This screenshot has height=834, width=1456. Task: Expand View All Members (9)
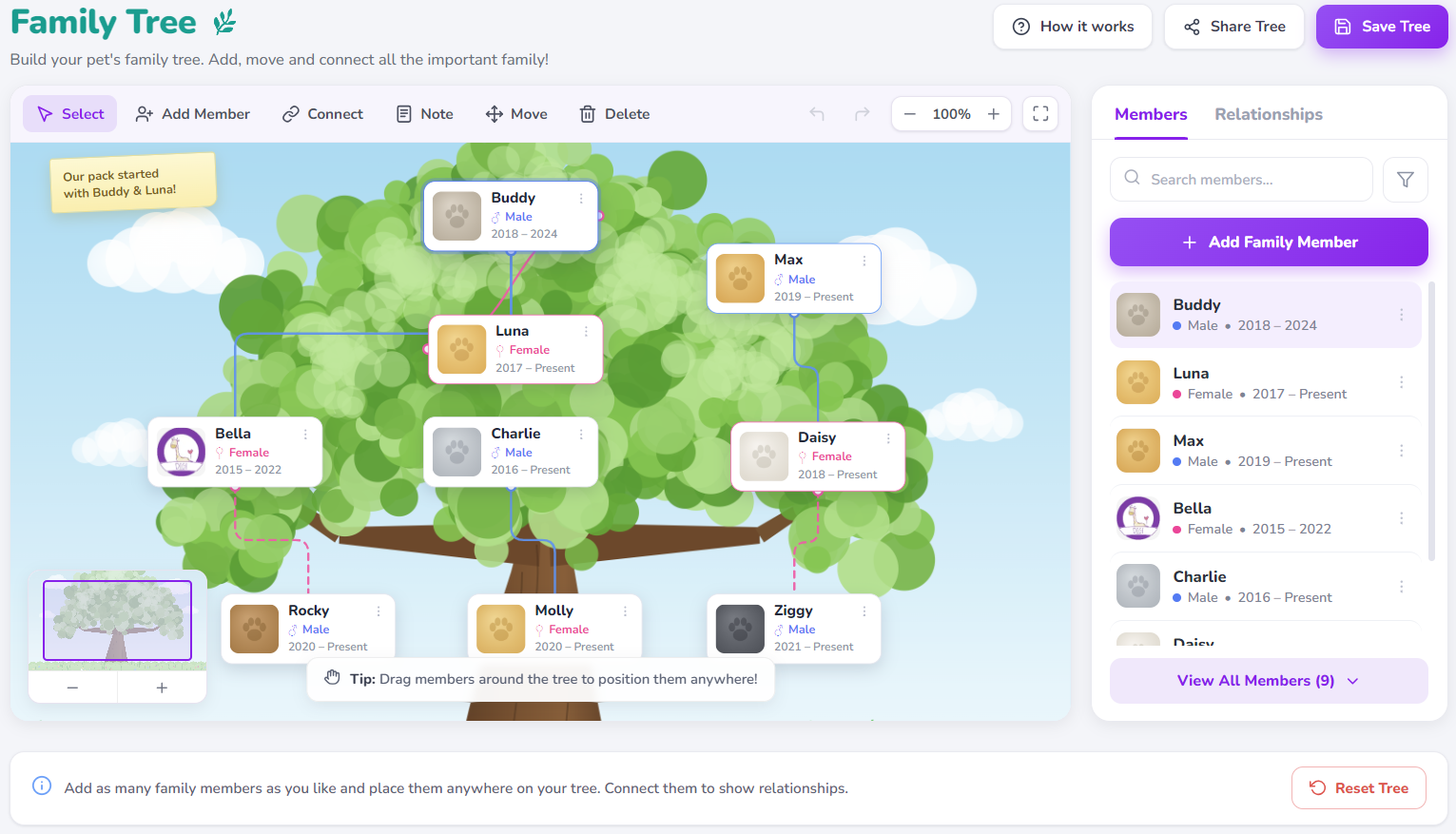coord(1269,681)
